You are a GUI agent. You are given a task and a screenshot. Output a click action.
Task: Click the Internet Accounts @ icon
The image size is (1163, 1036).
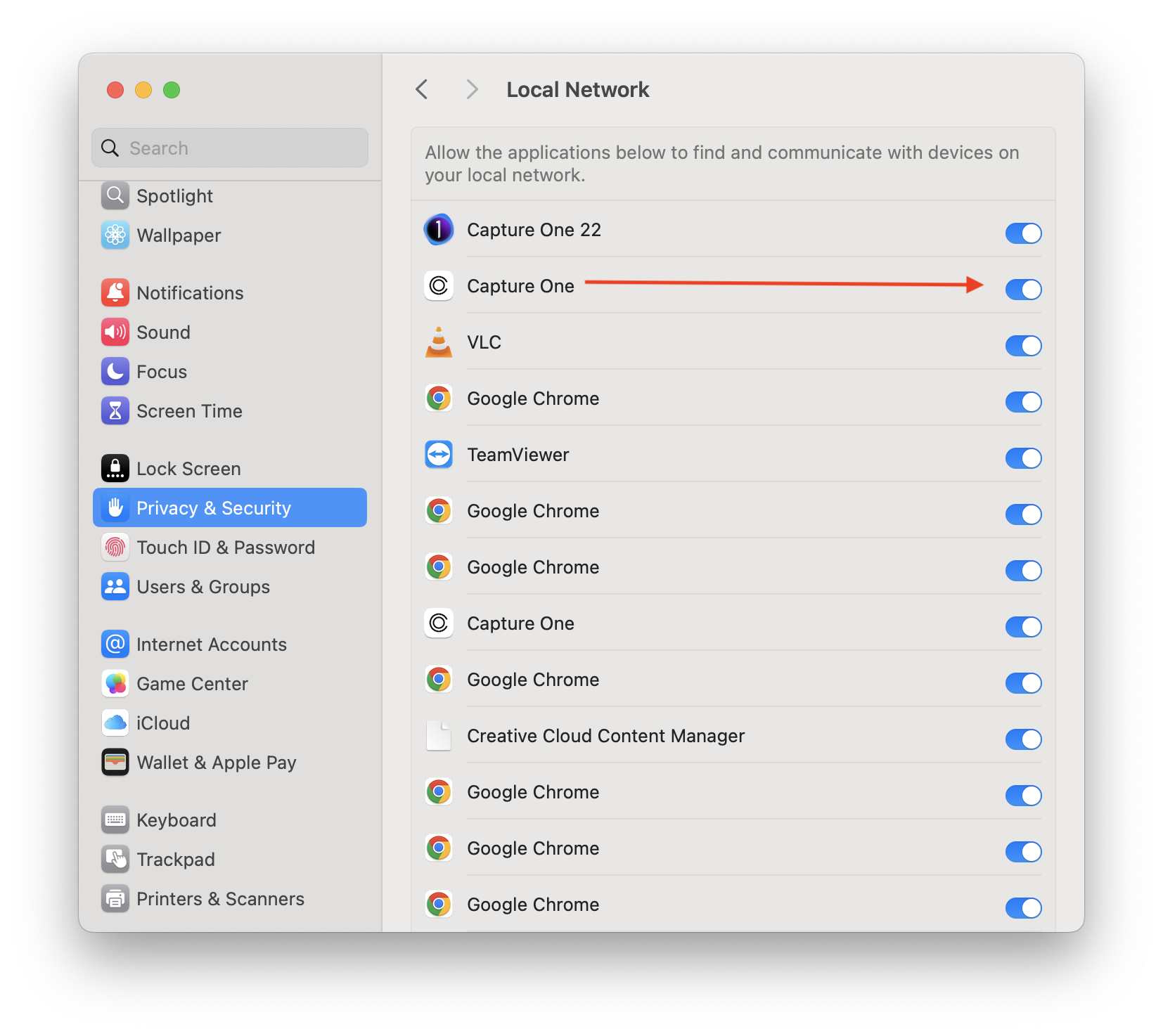(x=115, y=644)
